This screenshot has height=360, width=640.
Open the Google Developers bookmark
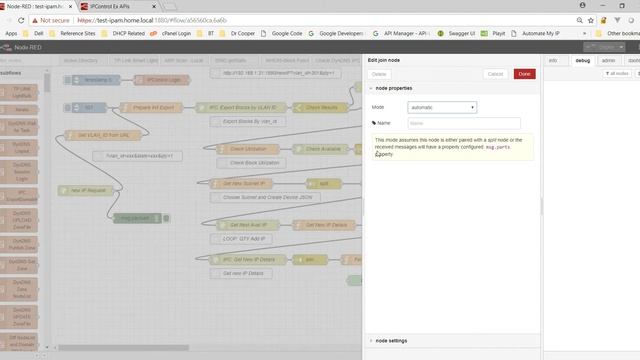pos(336,33)
